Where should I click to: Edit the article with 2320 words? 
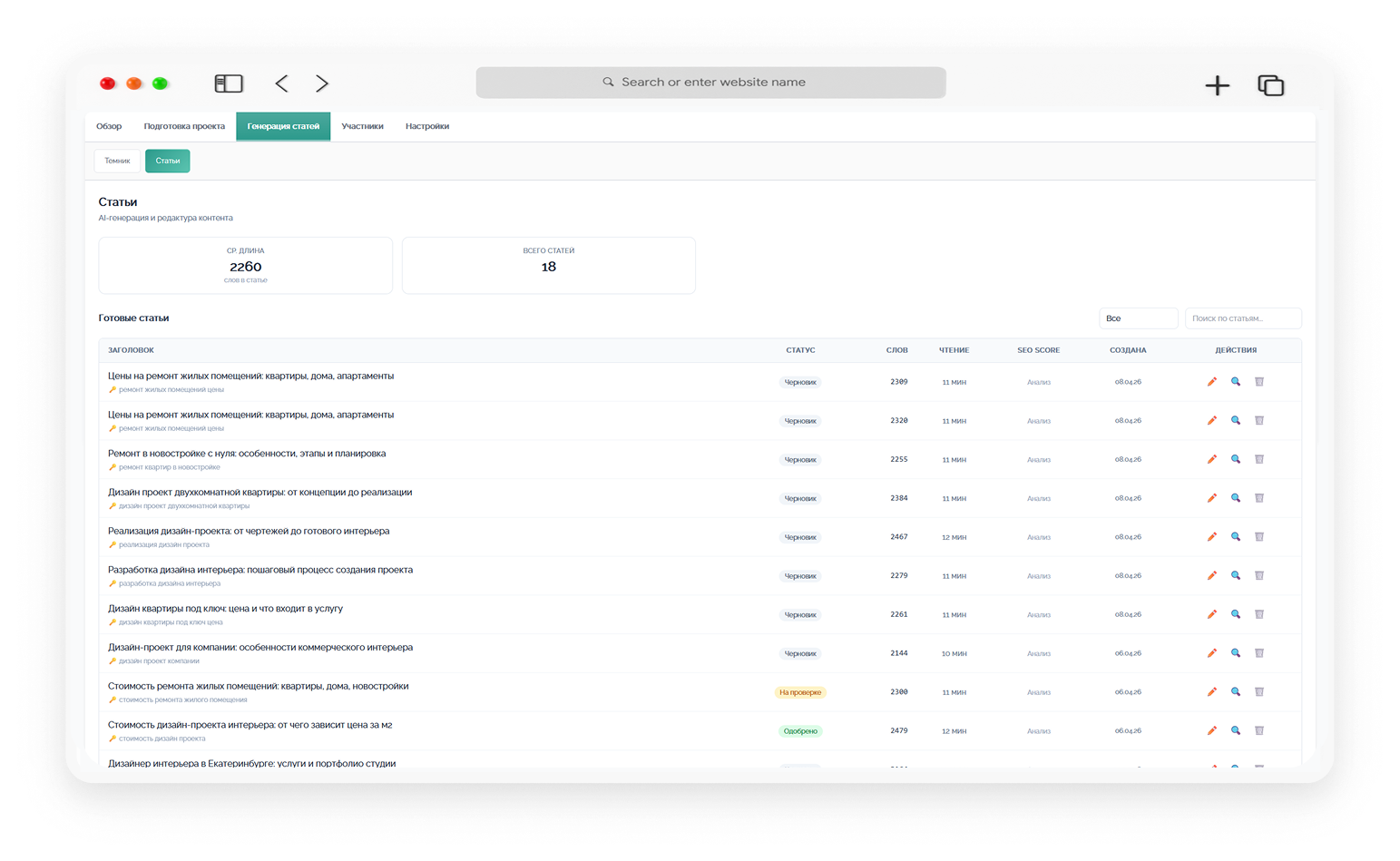click(1211, 421)
